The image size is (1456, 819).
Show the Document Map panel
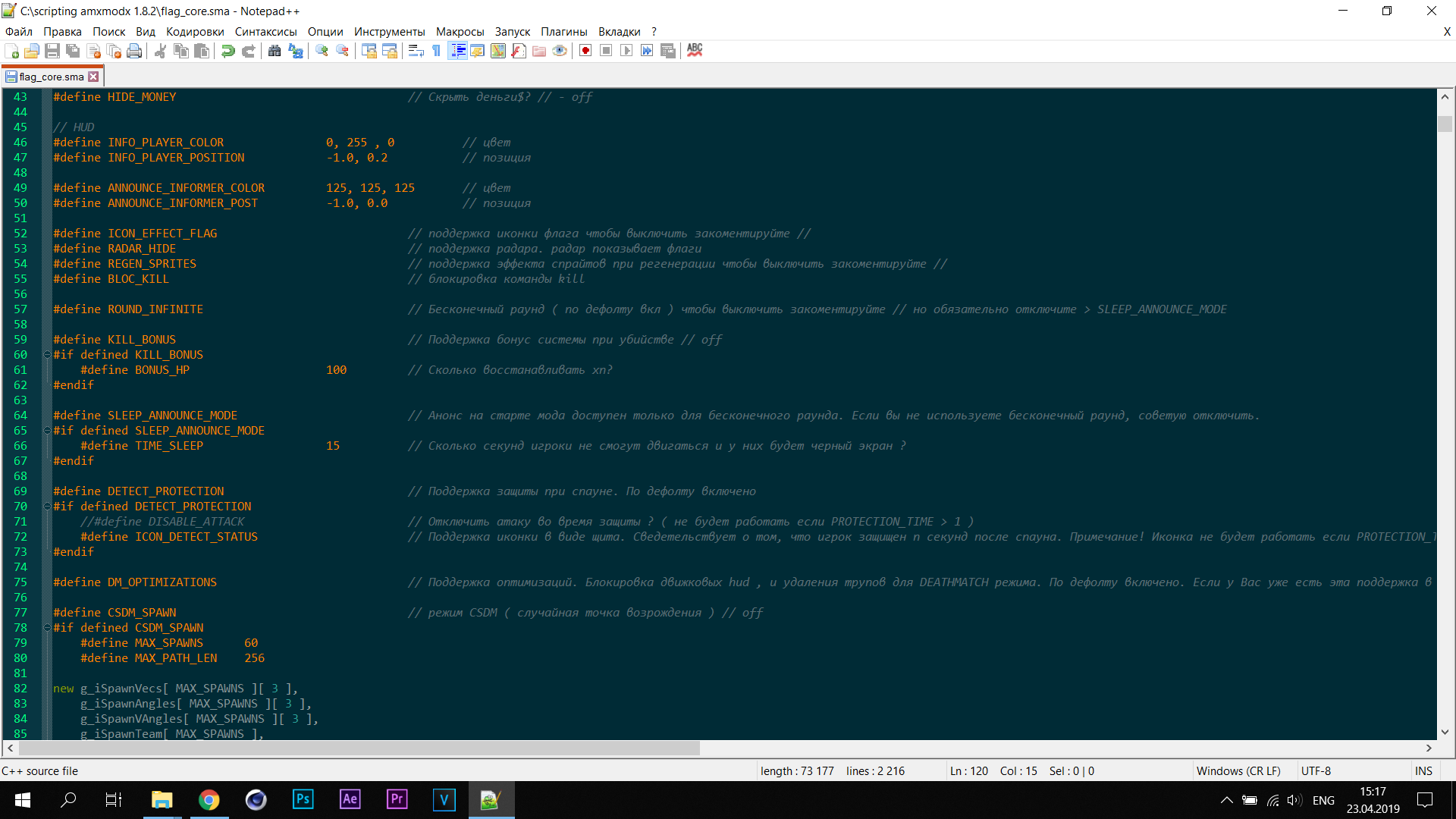pyautogui.click(x=498, y=51)
